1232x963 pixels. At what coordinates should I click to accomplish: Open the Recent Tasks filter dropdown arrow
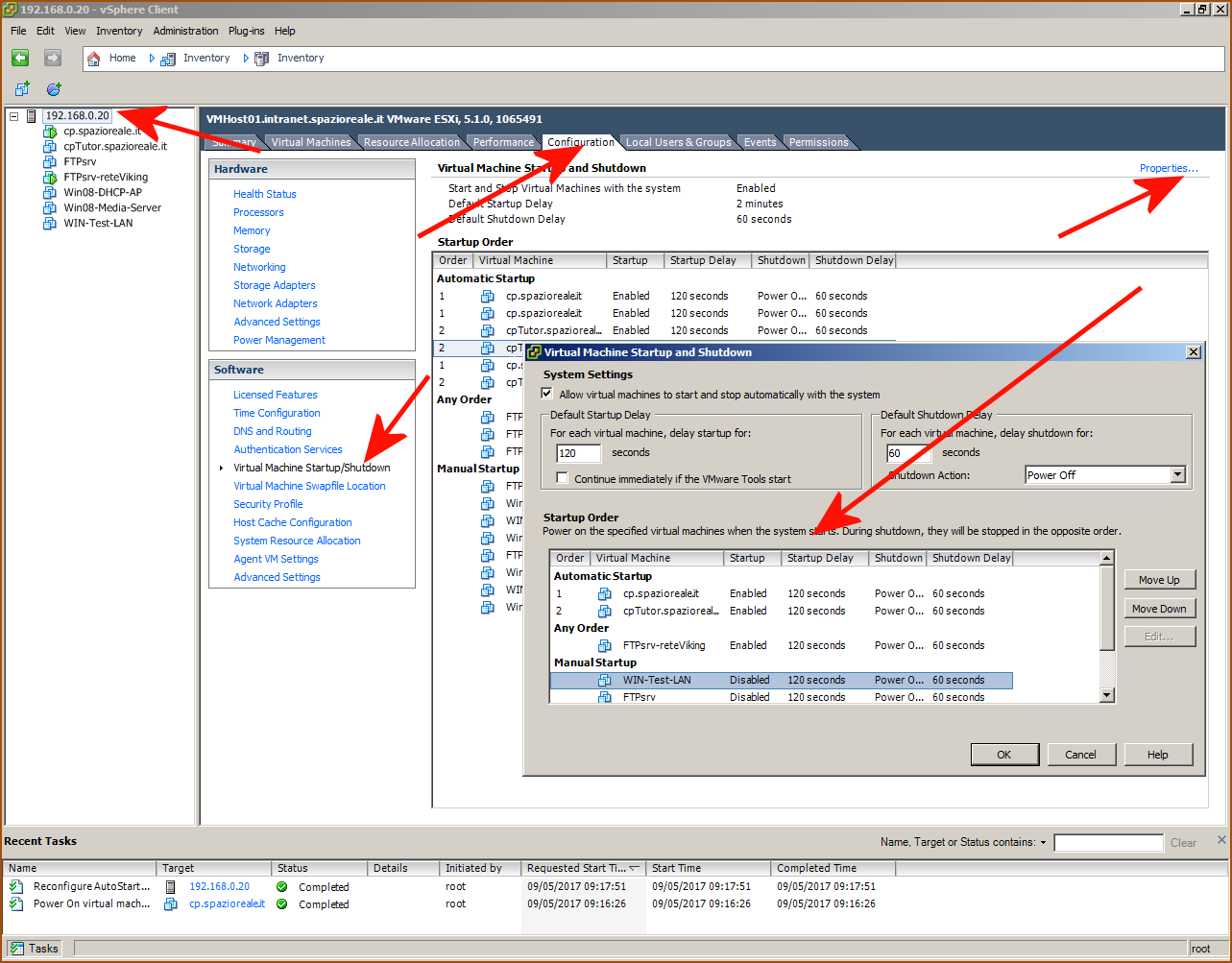point(1043,843)
